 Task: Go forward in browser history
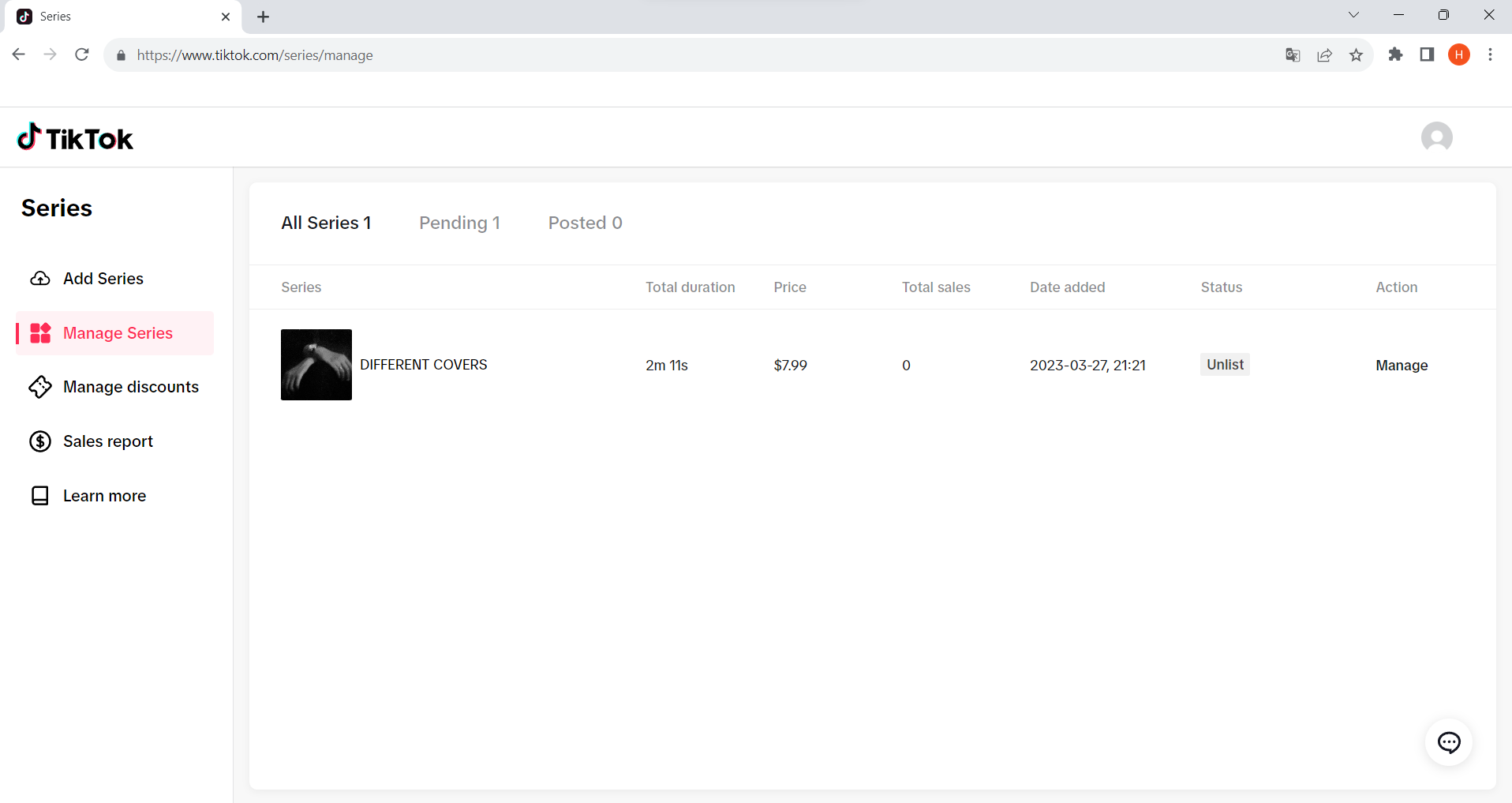coord(50,54)
